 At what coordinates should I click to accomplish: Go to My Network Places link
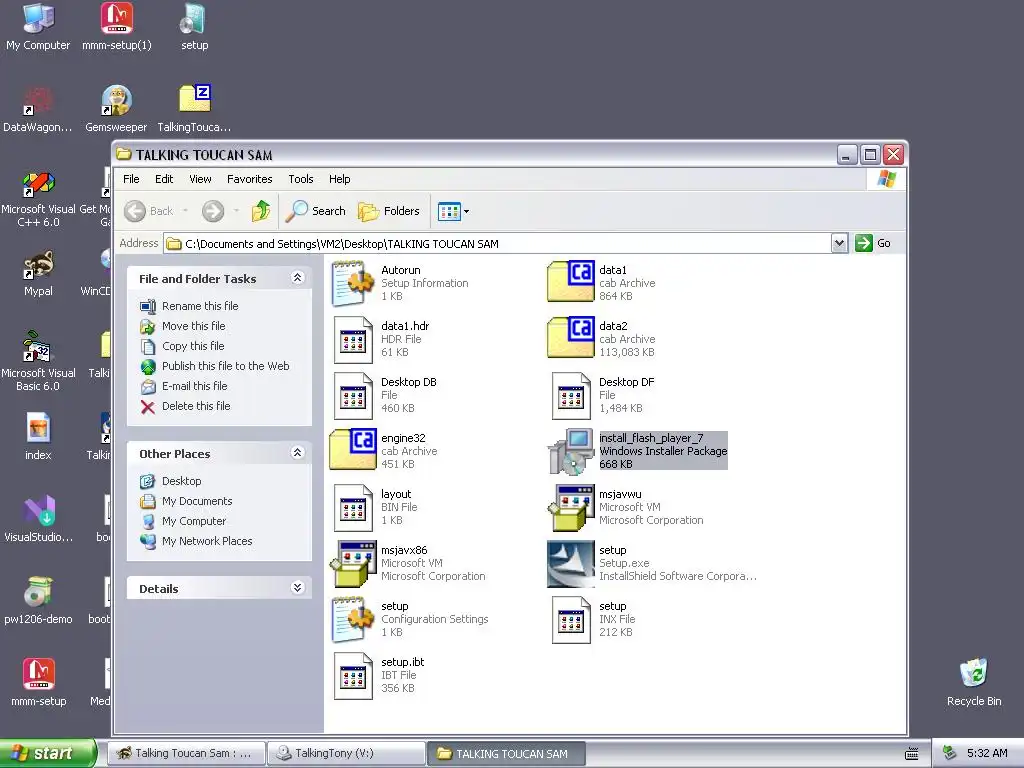[x=207, y=541]
